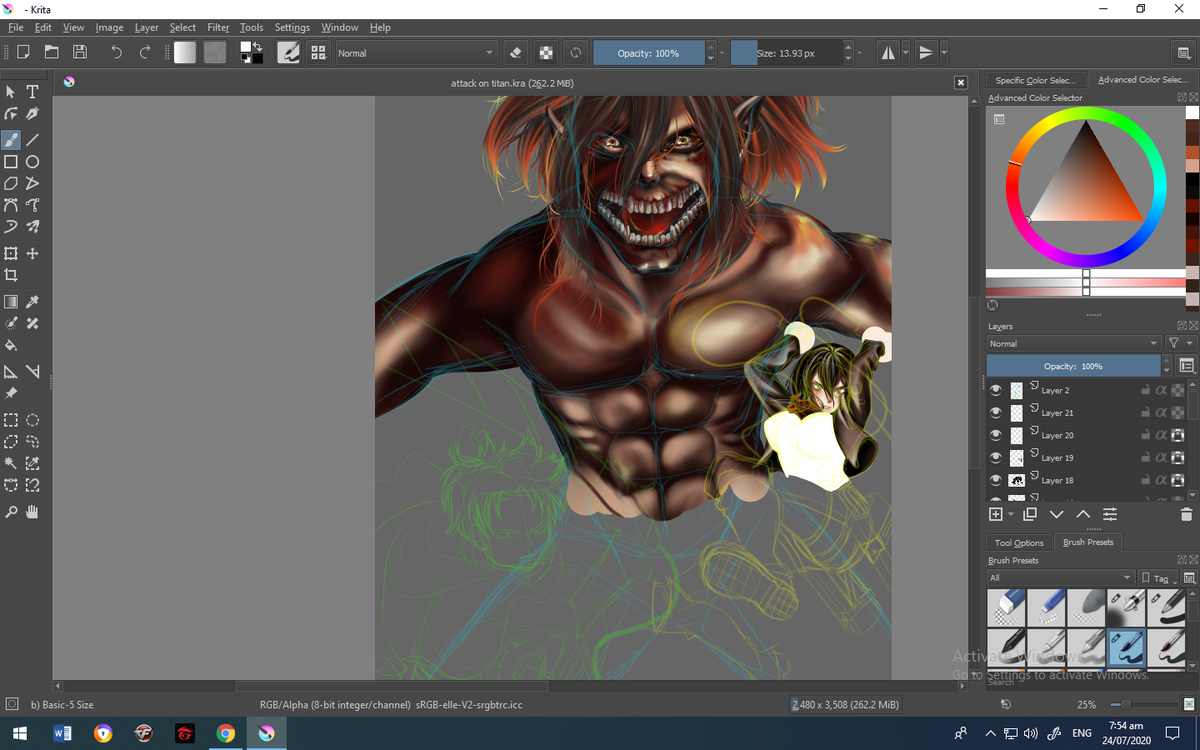Open the Tag dropdown in Brush Presets
Image resolution: width=1200 pixels, height=750 pixels.
(x=1159, y=578)
